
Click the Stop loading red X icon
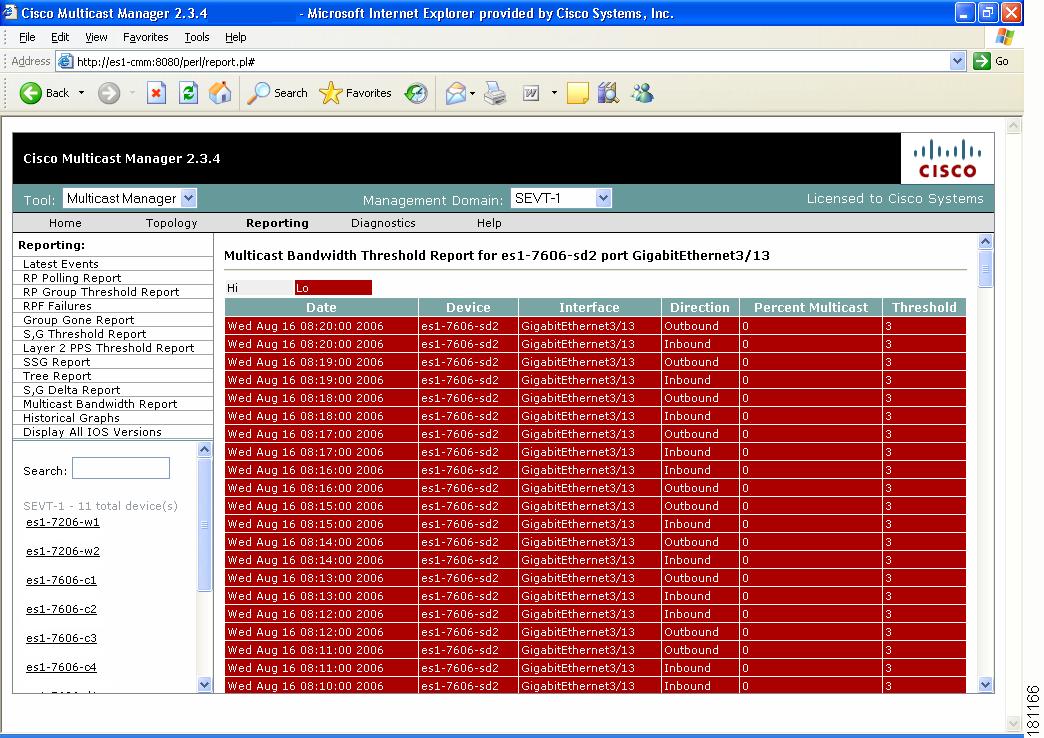[x=156, y=93]
